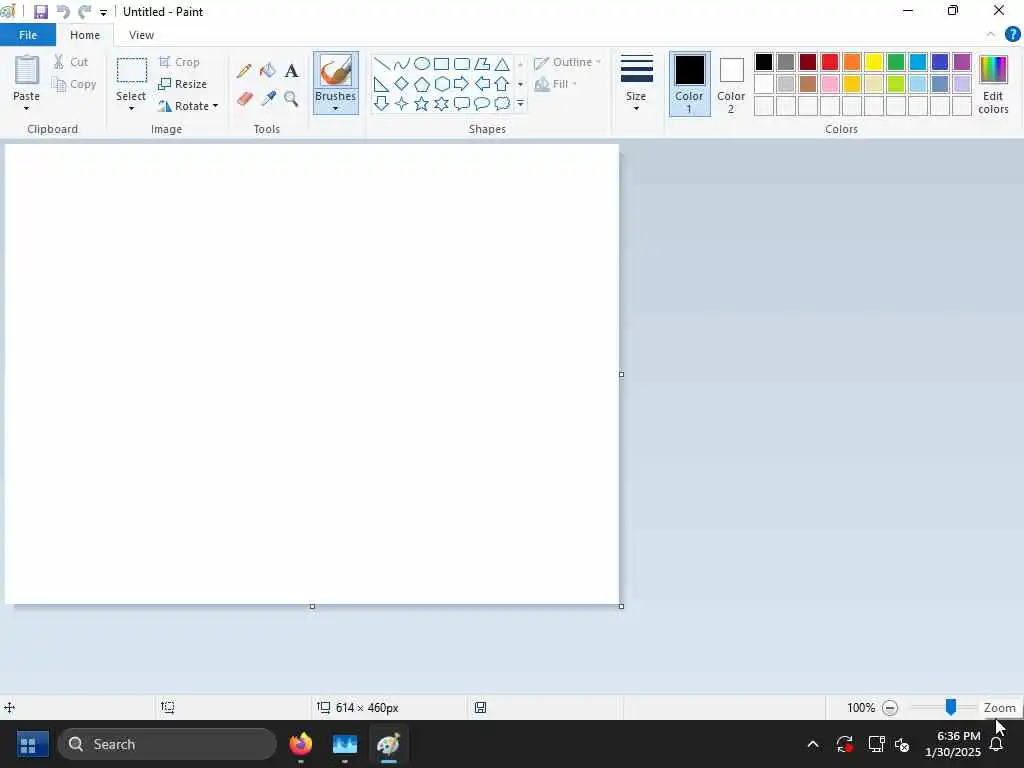
Task: Click the Edit colors button
Action: (993, 84)
